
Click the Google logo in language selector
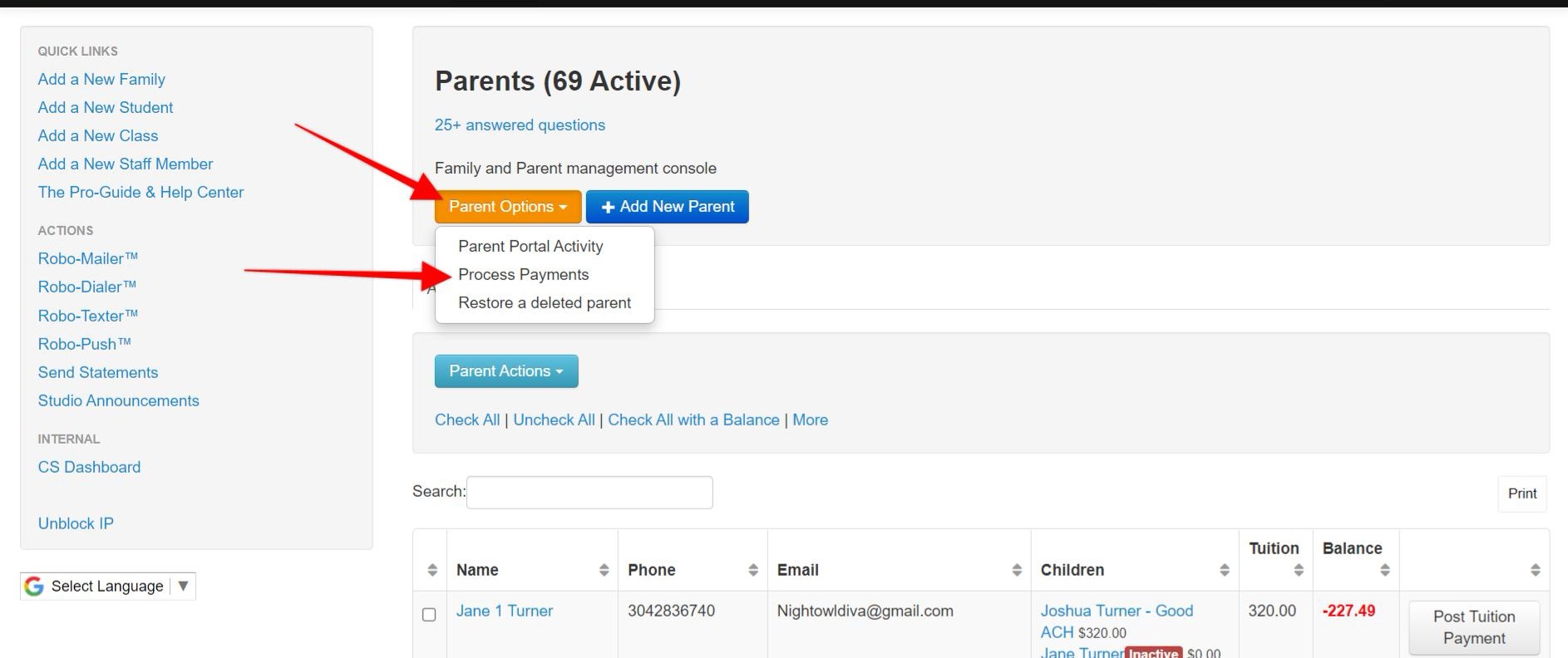[34, 587]
